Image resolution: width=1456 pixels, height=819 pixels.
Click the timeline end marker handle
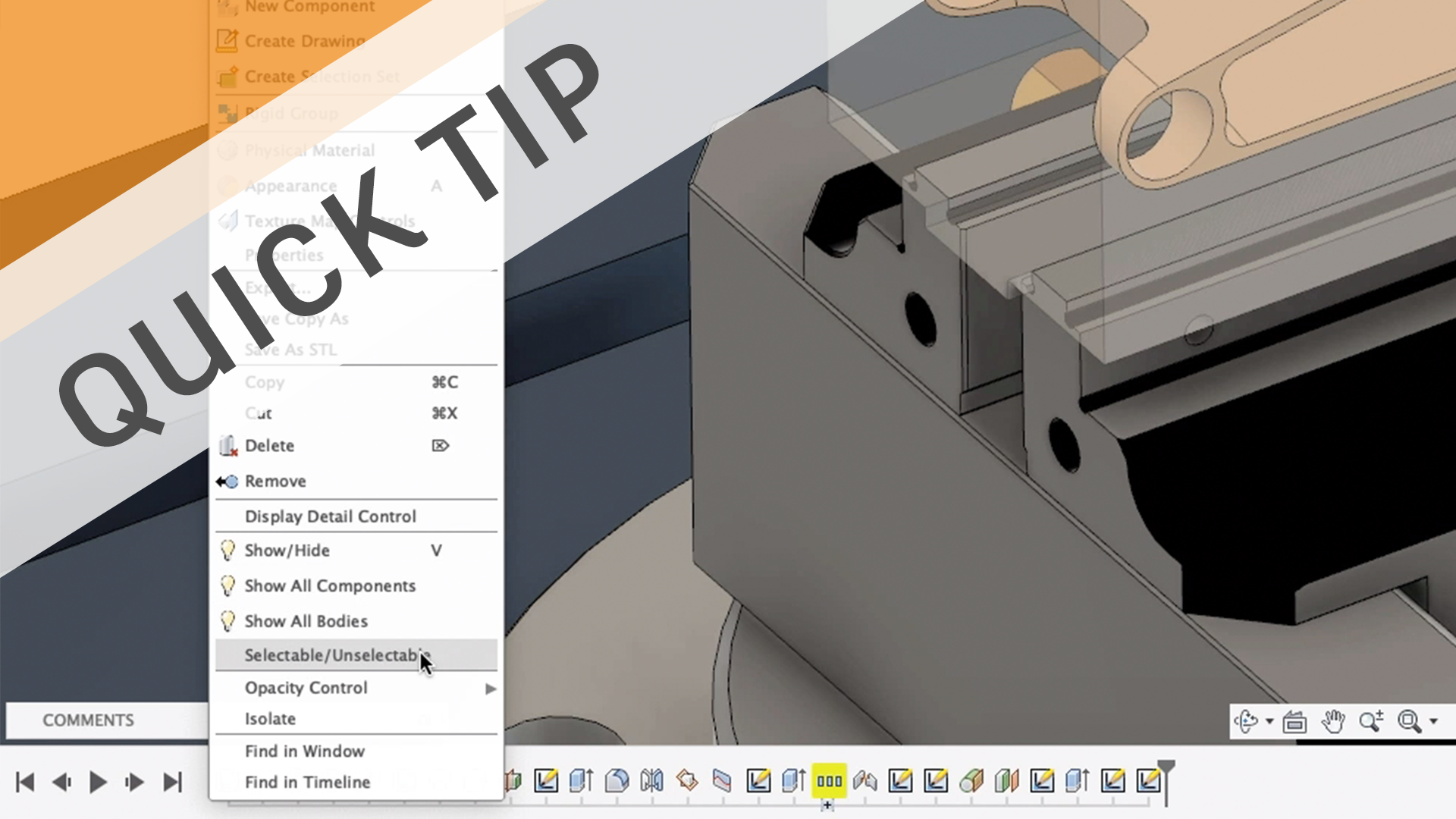pyautogui.click(x=1166, y=767)
